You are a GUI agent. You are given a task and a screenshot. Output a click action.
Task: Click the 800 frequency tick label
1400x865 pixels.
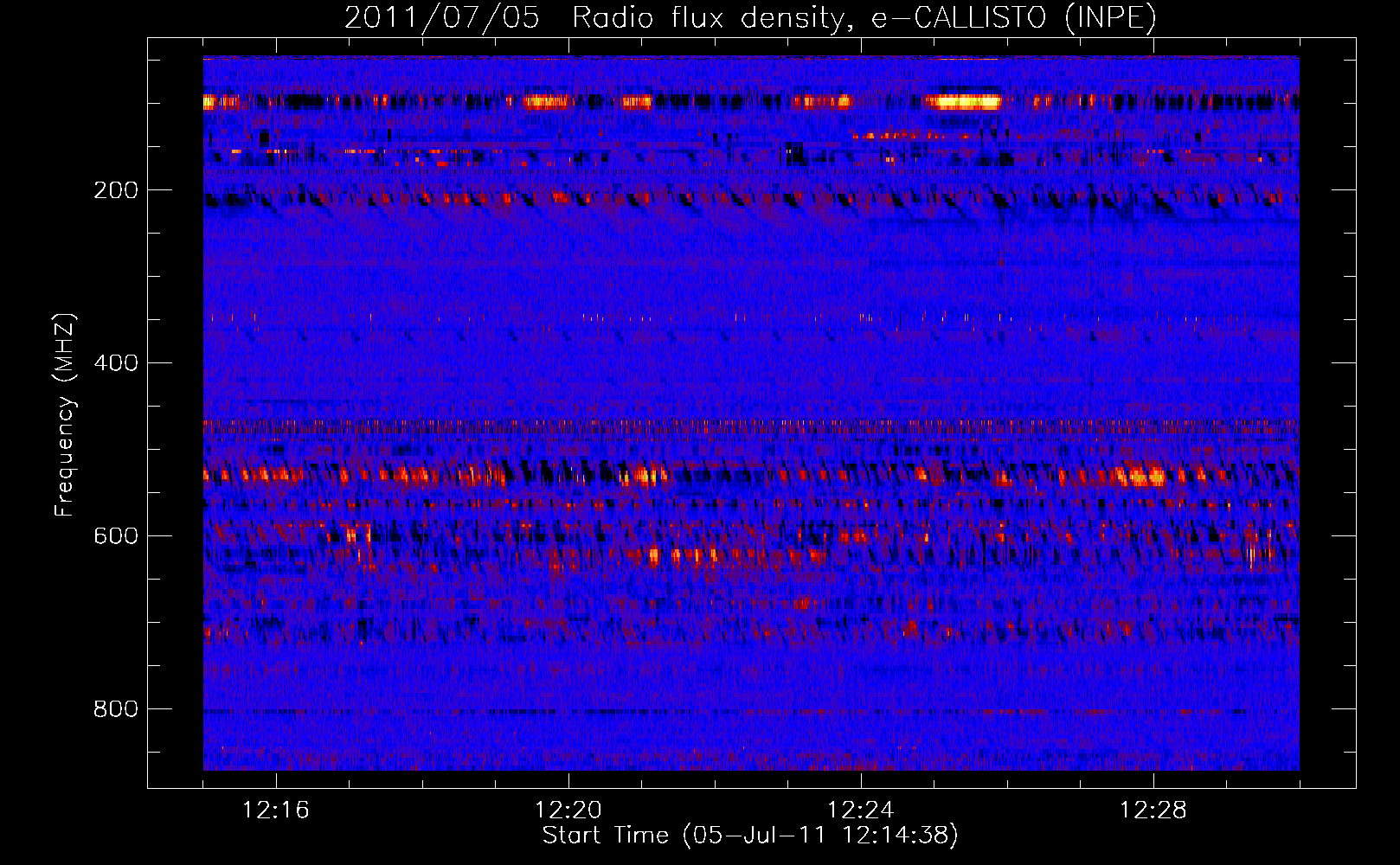click(x=116, y=709)
